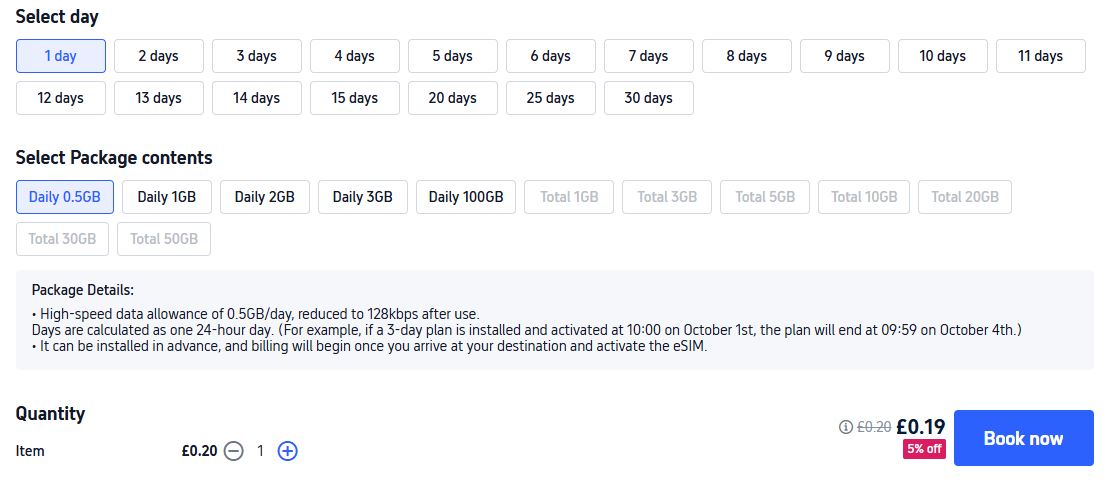Click the plus icon to increase quantity
This screenshot has width=1113, height=484.
click(x=287, y=451)
